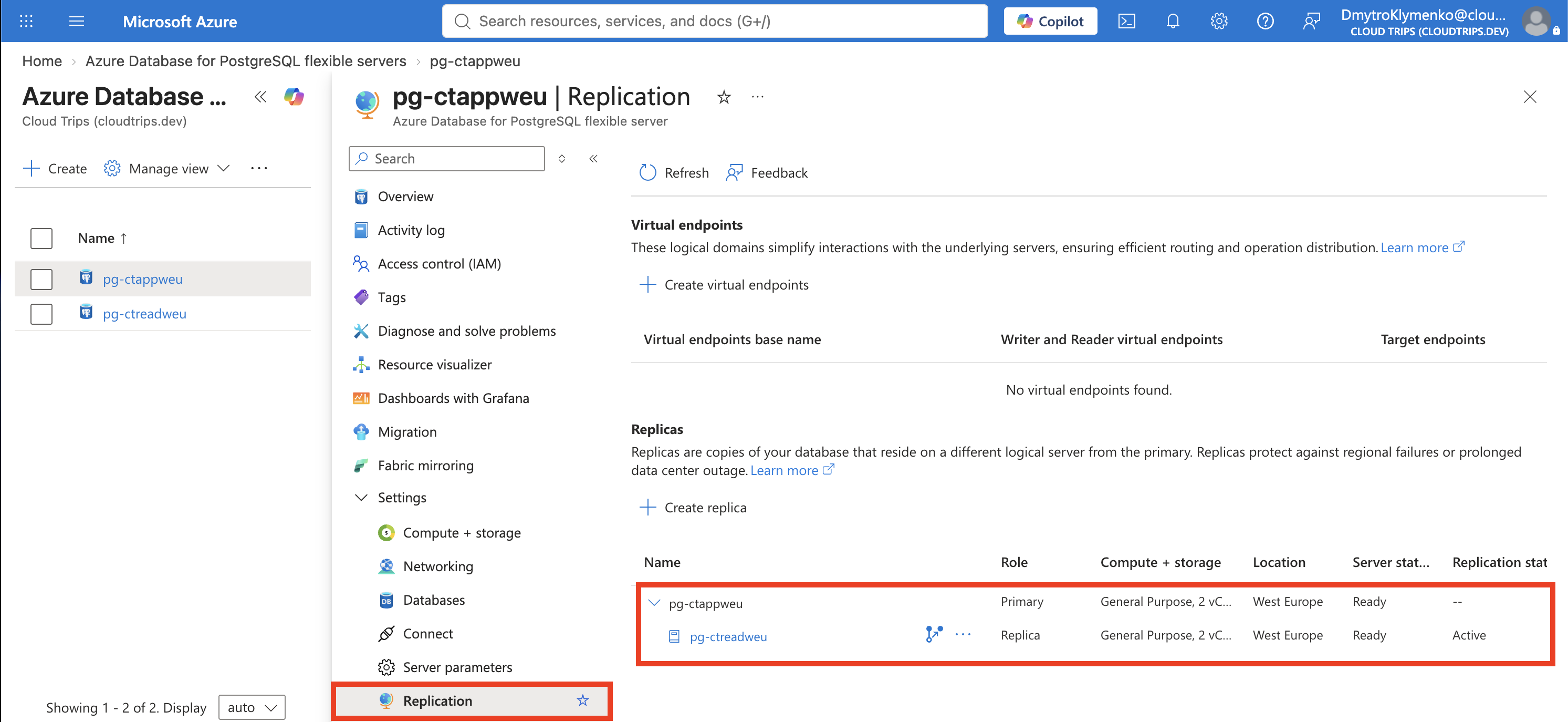Click the Location column header
The width and height of the screenshot is (1568, 722).
1279,562
